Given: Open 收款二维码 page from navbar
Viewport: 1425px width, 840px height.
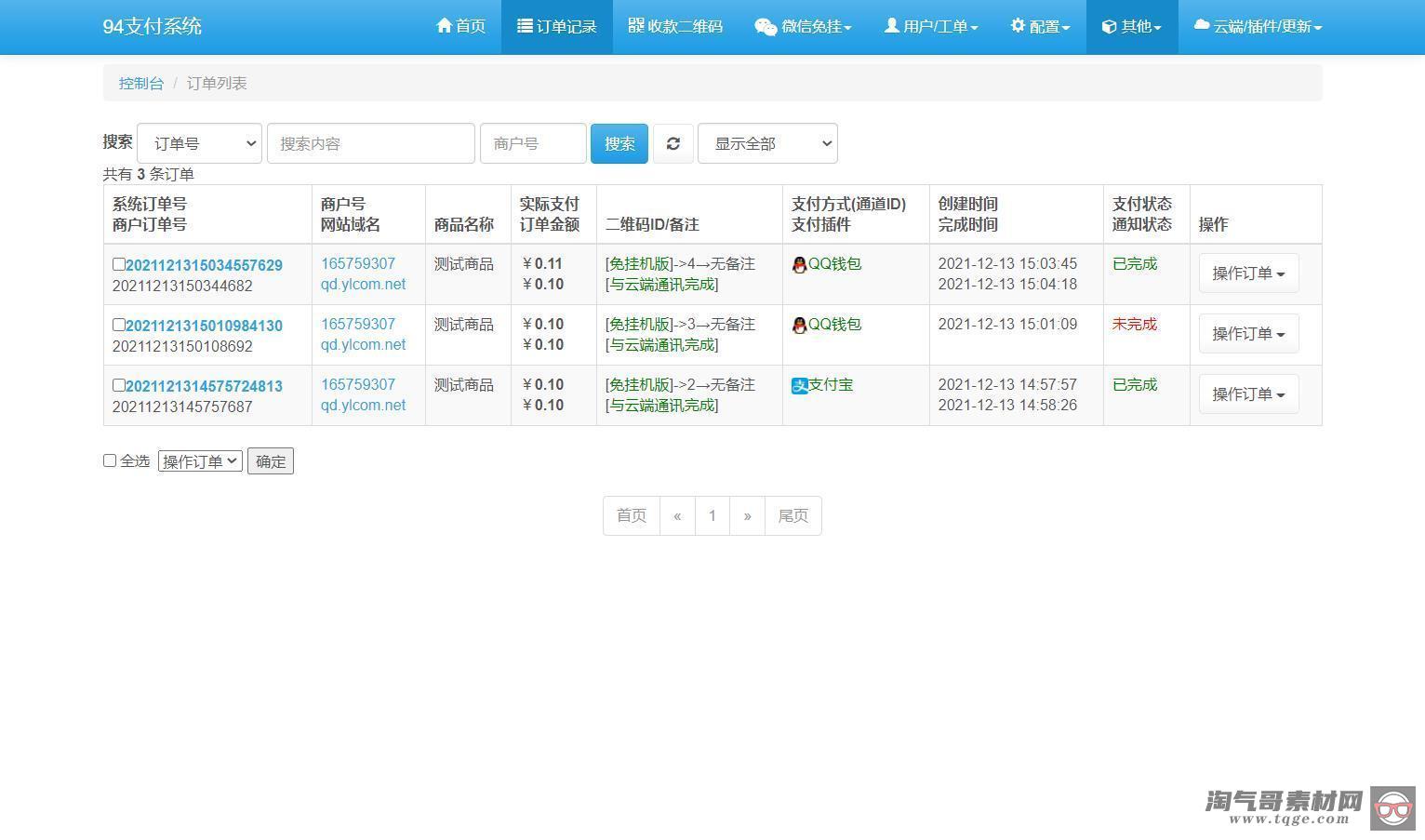Looking at the screenshot, I should [675, 27].
